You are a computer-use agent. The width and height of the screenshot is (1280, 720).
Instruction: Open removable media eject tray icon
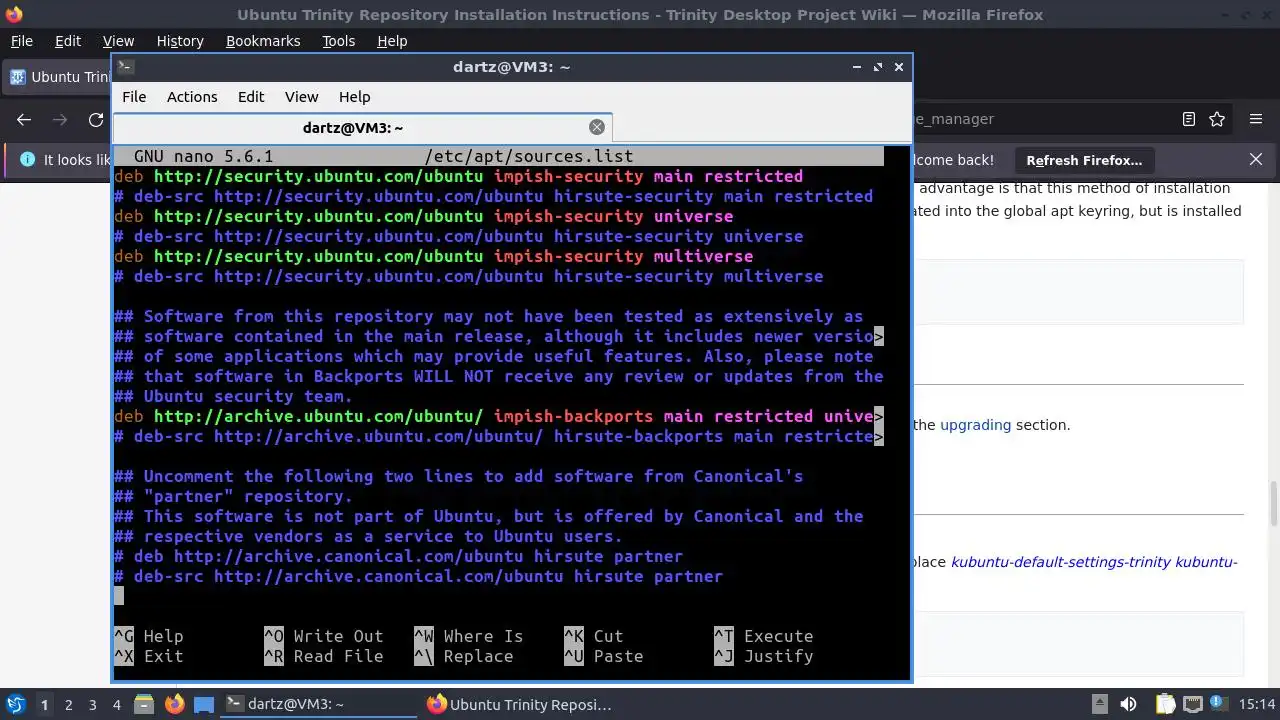point(1100,704)
